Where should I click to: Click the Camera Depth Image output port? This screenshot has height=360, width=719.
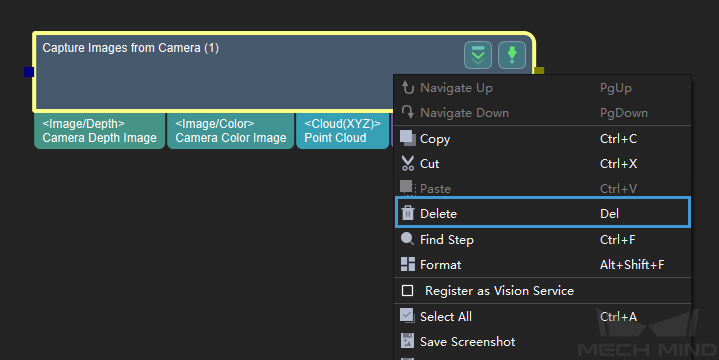[100, 131]
